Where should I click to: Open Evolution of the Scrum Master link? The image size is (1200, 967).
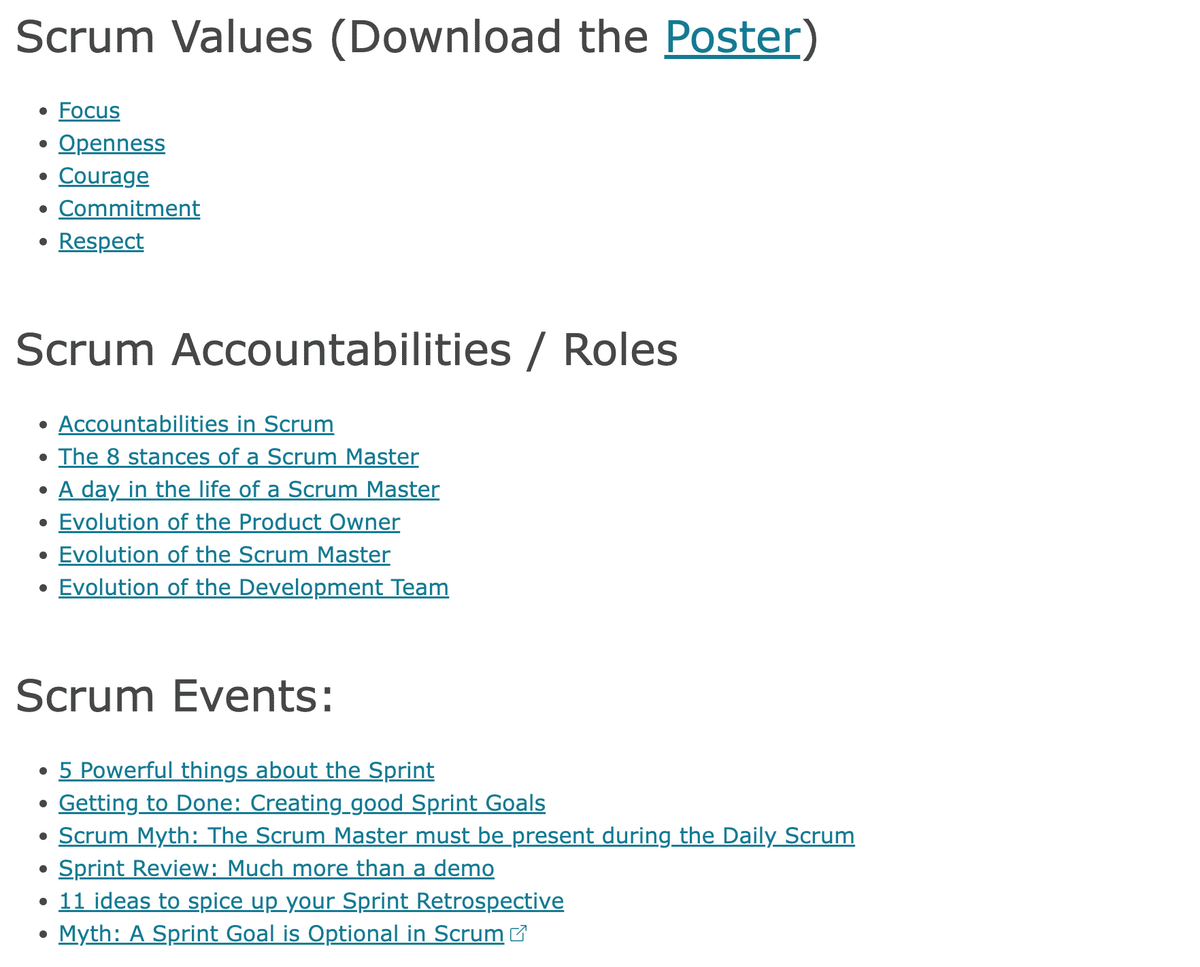click(224, 555)
